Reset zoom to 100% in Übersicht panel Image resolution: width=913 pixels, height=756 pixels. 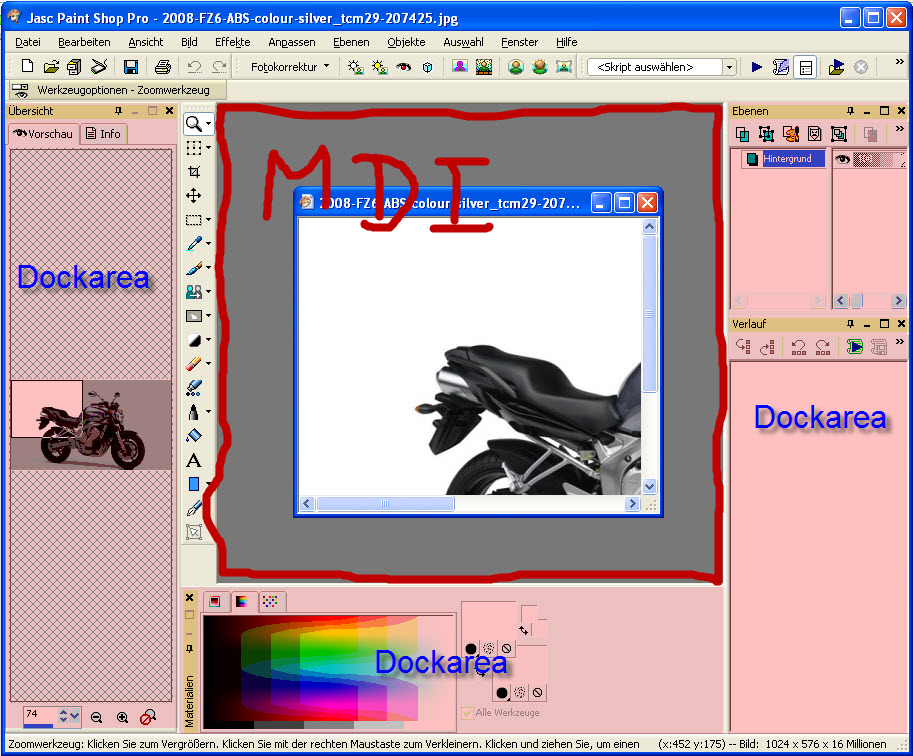point(148,717)
